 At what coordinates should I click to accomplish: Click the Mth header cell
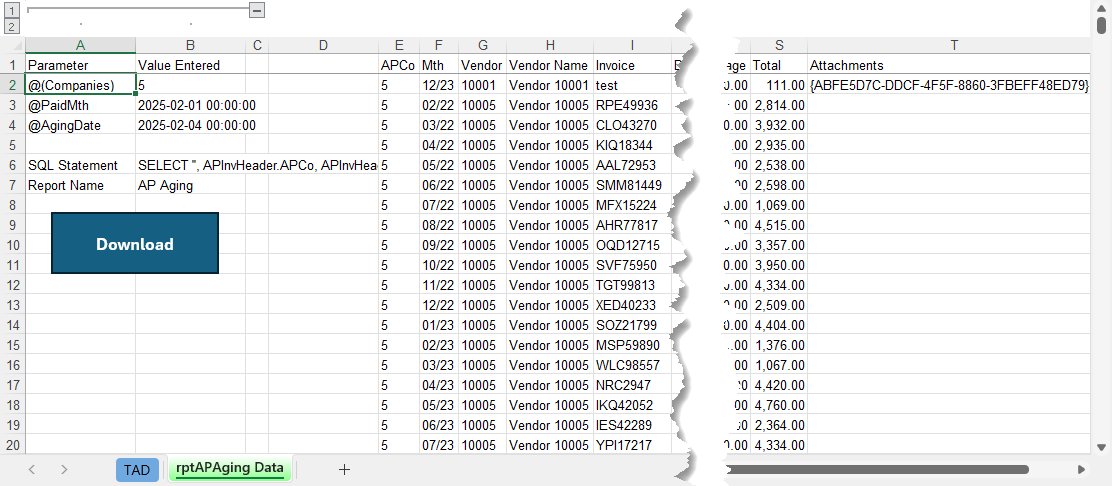click(439, 65)
